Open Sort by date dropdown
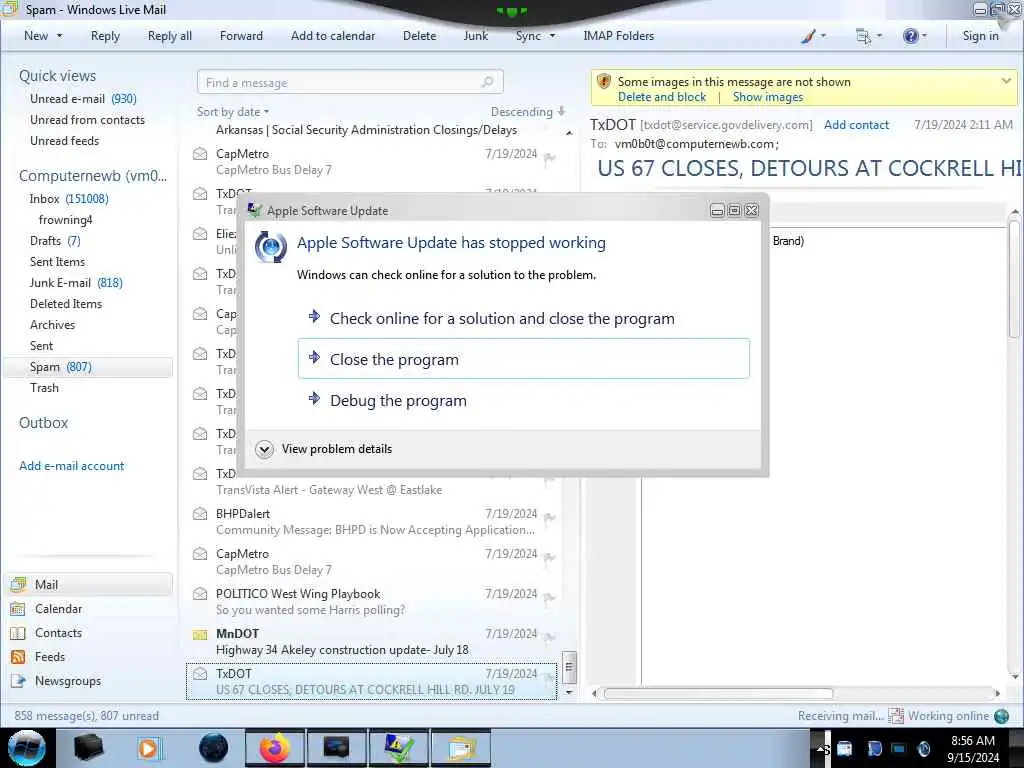The height and width of the screenshot is (768, 1024). (x=233, y=112)
